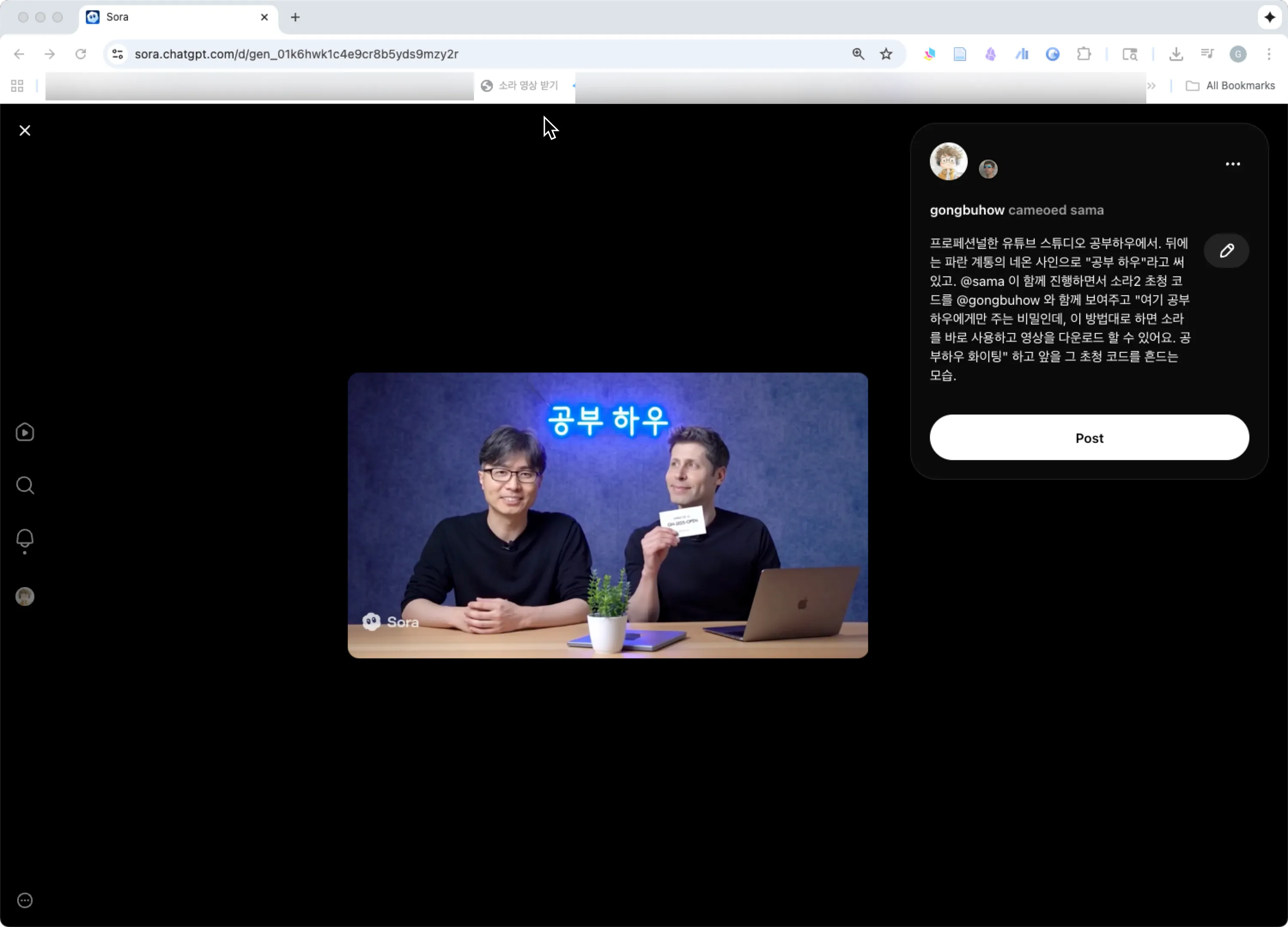
Task: Open the bottom-left more options circle
Action: coord(24,900)
